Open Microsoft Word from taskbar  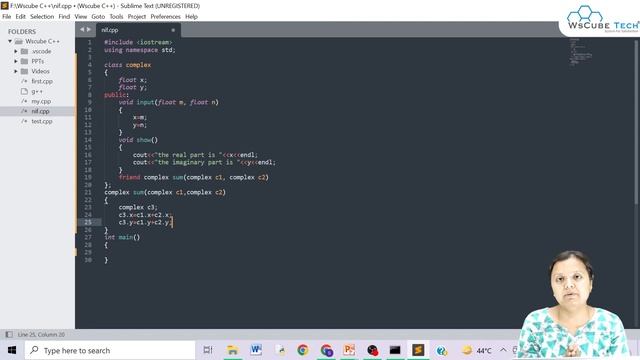256,350
